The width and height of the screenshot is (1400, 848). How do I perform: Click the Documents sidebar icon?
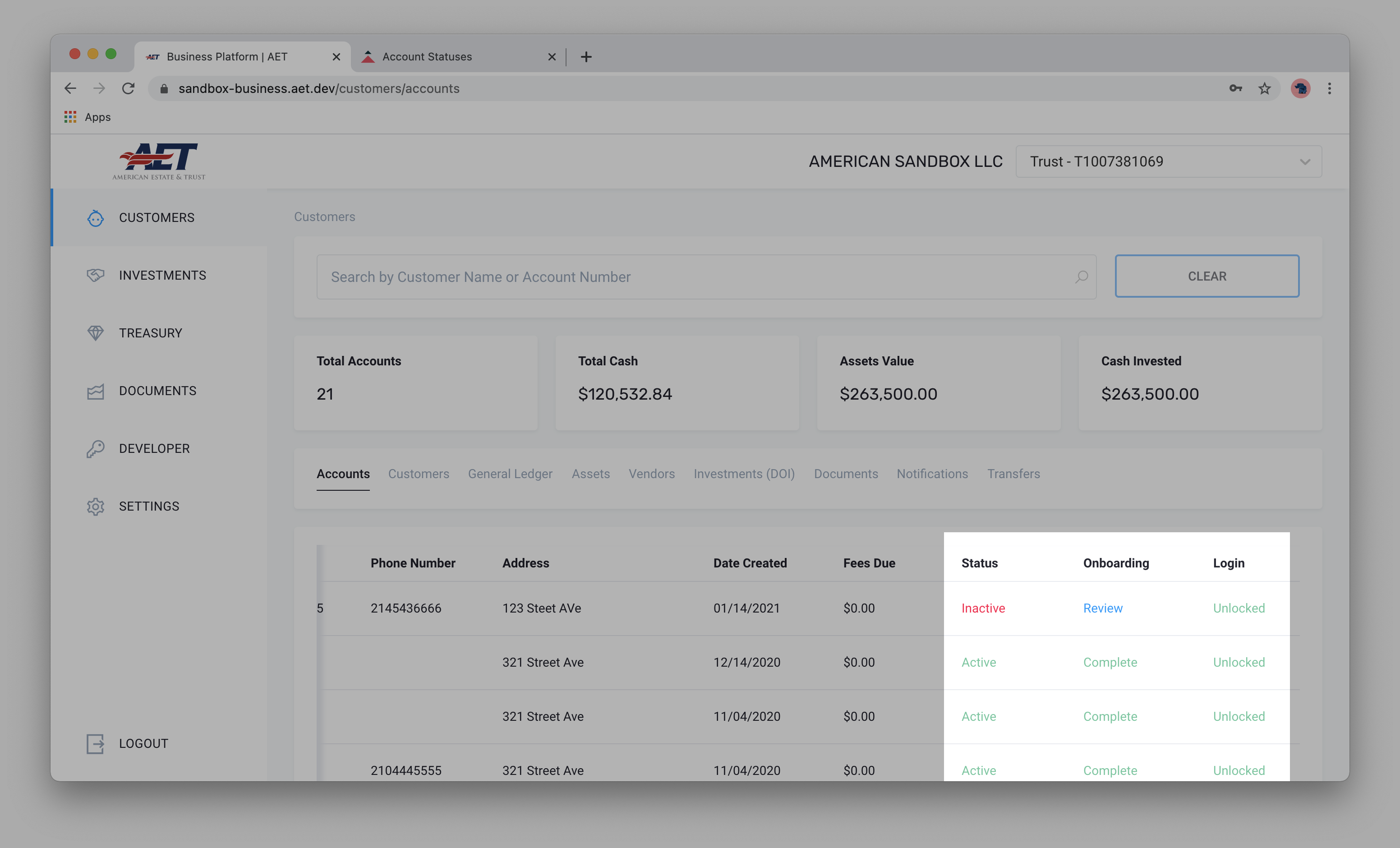click(x=96, y=392)
